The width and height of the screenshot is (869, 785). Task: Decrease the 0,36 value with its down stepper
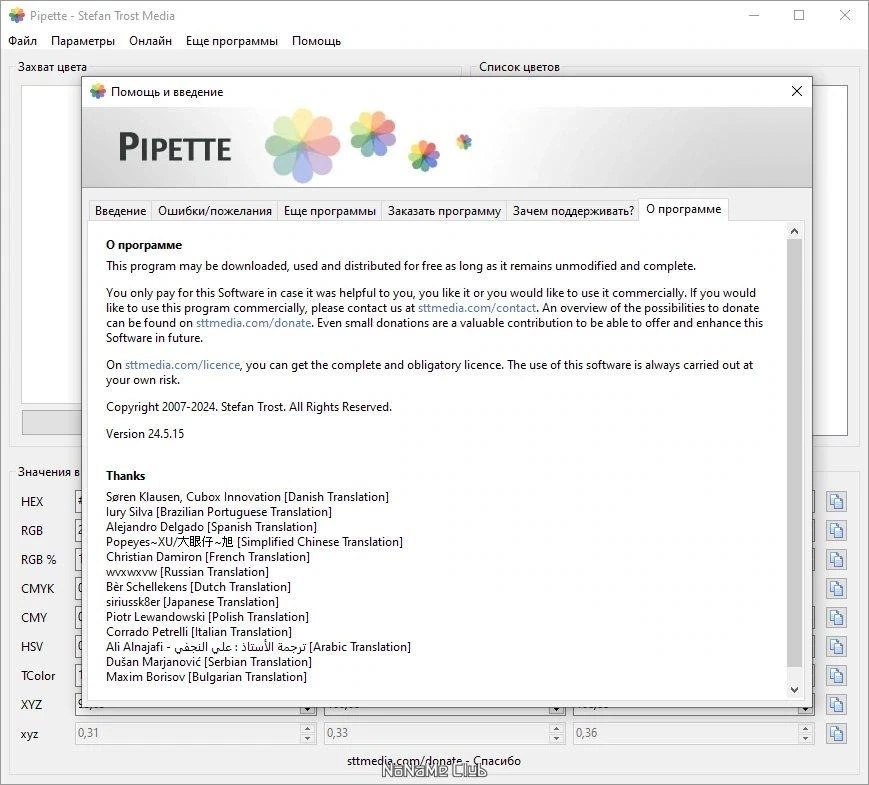click(x=805, y=738)
